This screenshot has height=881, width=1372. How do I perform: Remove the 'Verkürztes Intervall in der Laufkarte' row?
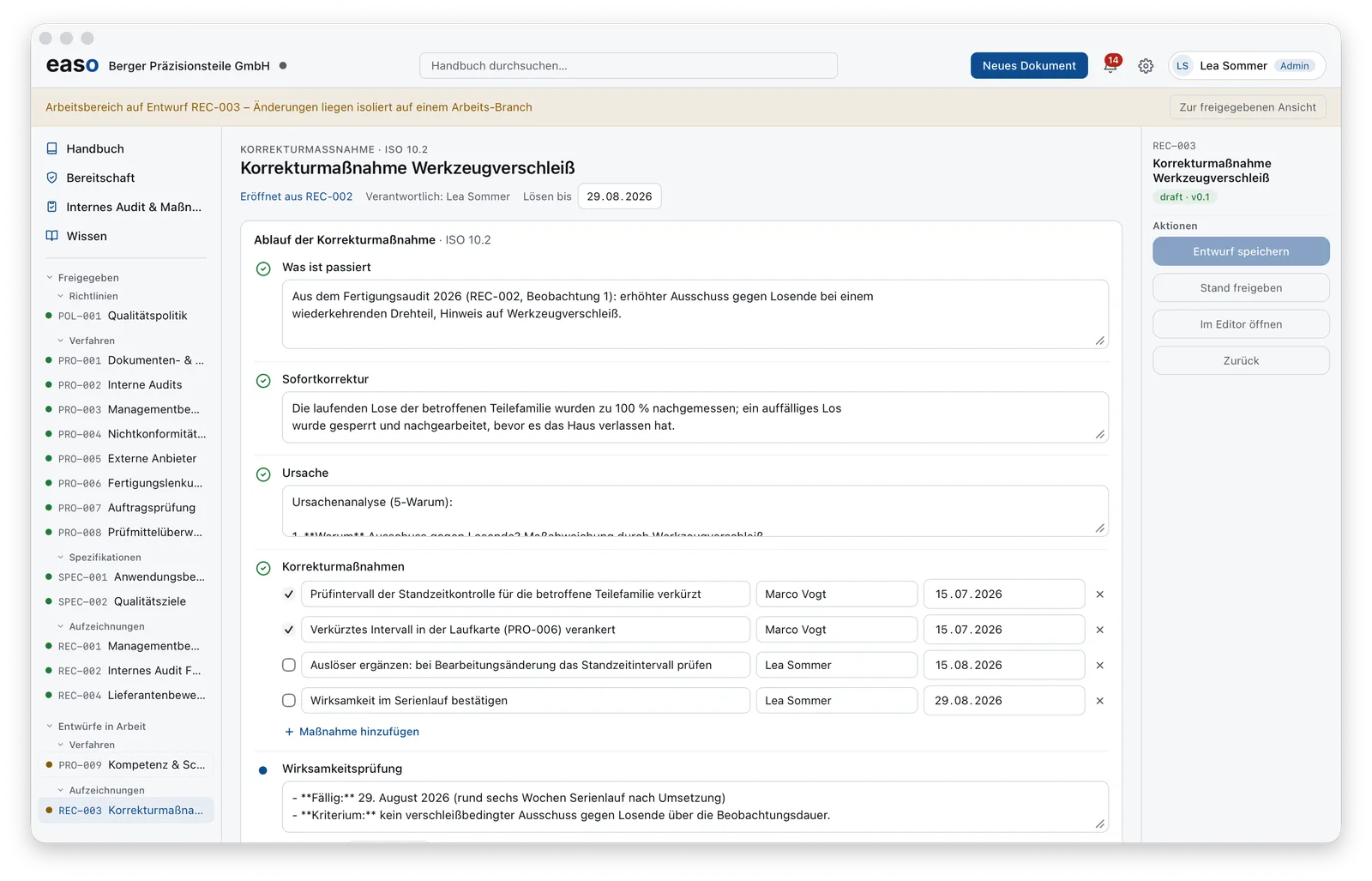1099,630
